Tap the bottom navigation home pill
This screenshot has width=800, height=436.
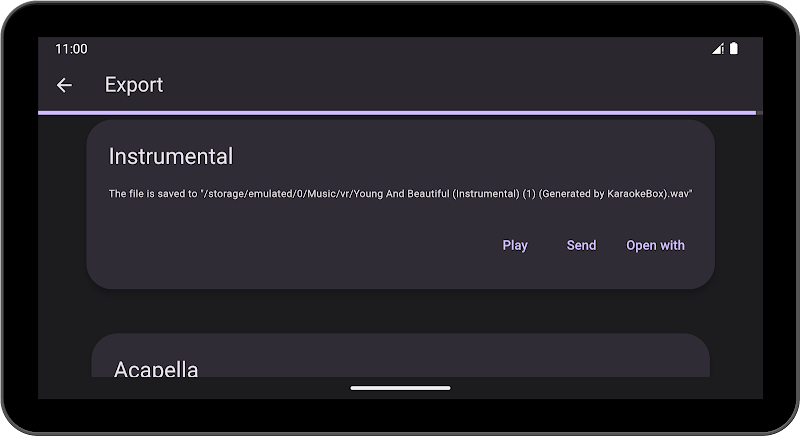(x=401, y=388)
